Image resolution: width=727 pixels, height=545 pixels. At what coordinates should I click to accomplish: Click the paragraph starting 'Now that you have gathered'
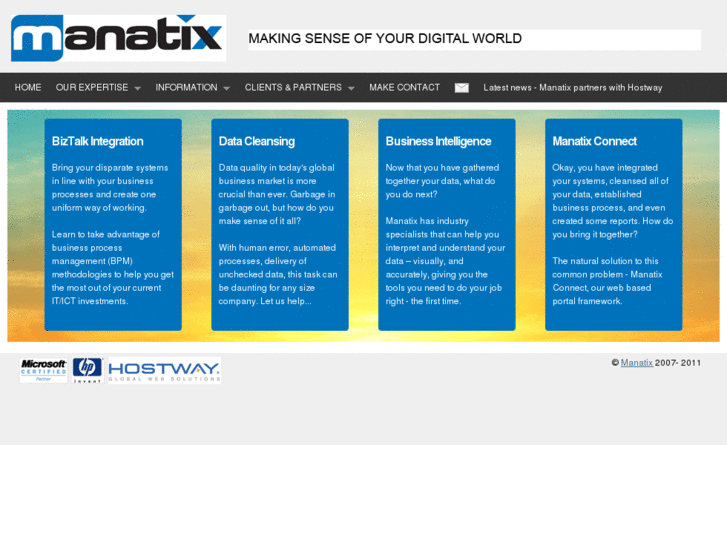pos(442,180)
